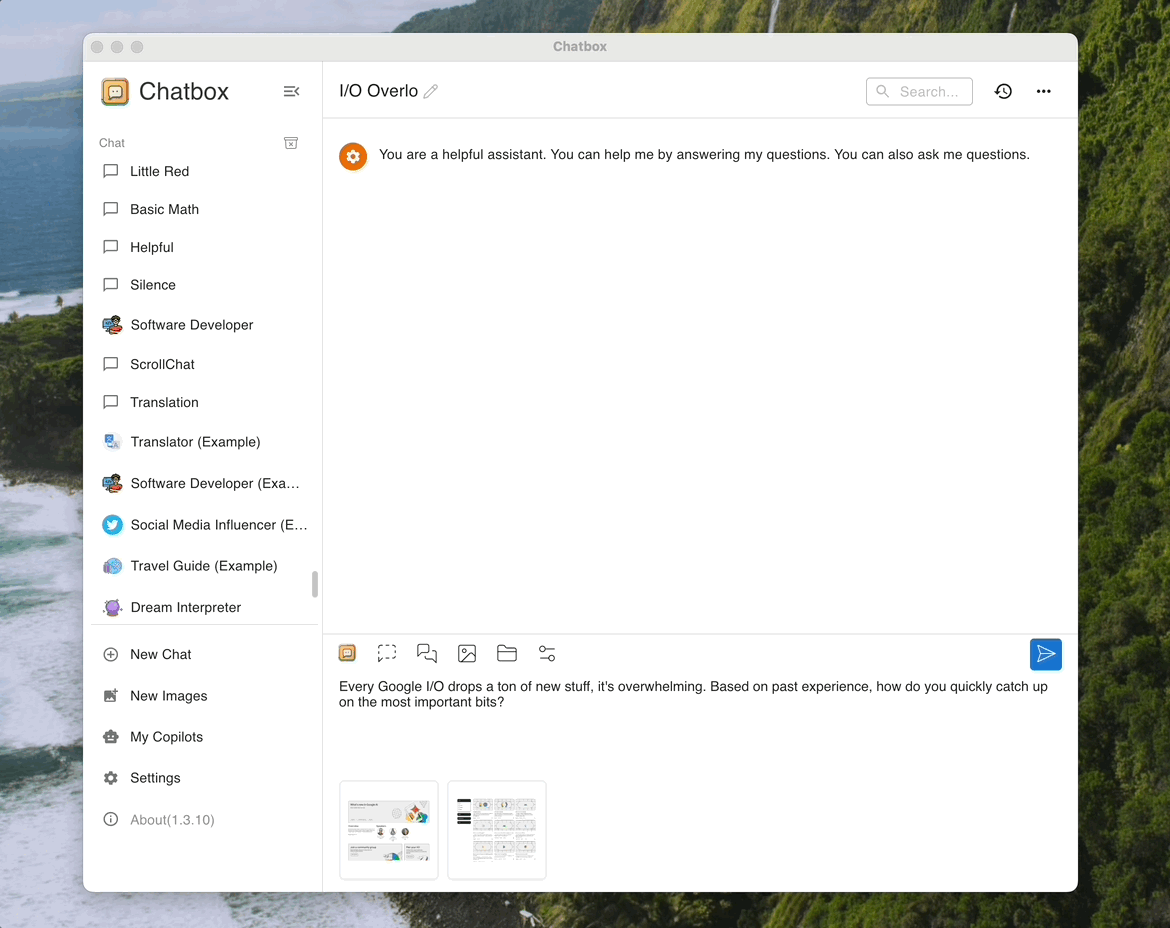The width and height of the screenshot is (1170, 928).
Task: Open the Settings page
Action: tap(155, 778)
